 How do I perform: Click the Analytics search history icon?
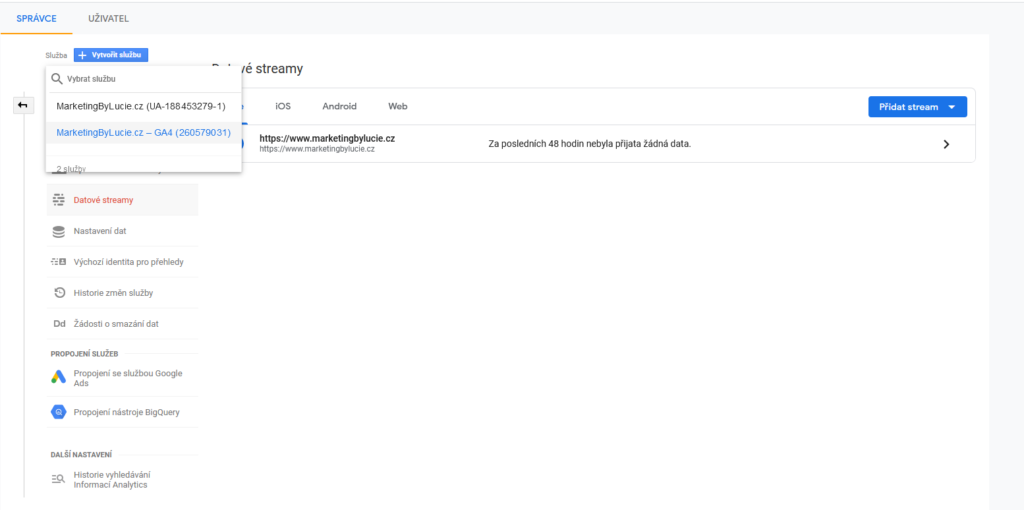point(59,479)
